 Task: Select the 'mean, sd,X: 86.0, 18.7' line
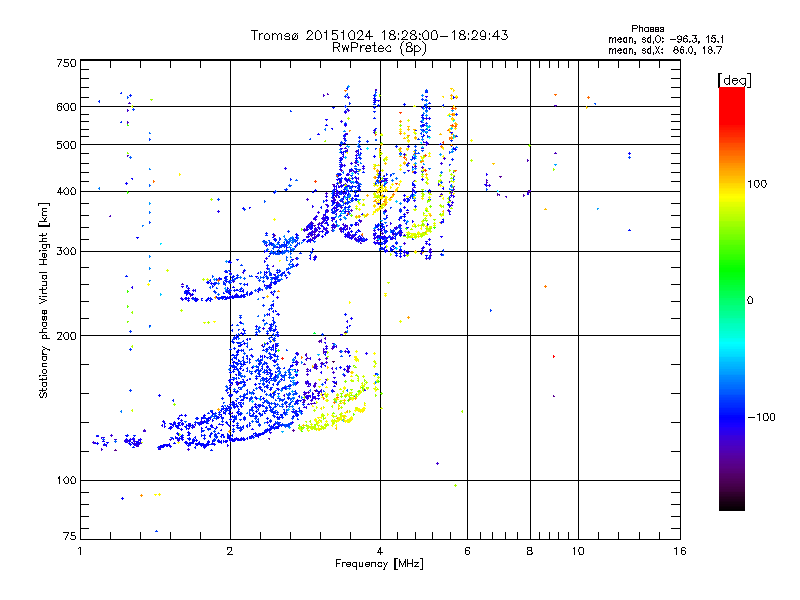tap(665, 50)
